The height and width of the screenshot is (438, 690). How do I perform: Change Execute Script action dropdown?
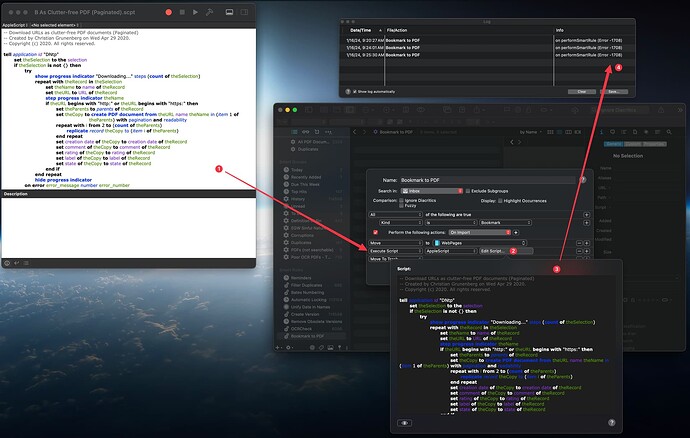(x=395, y=251)
